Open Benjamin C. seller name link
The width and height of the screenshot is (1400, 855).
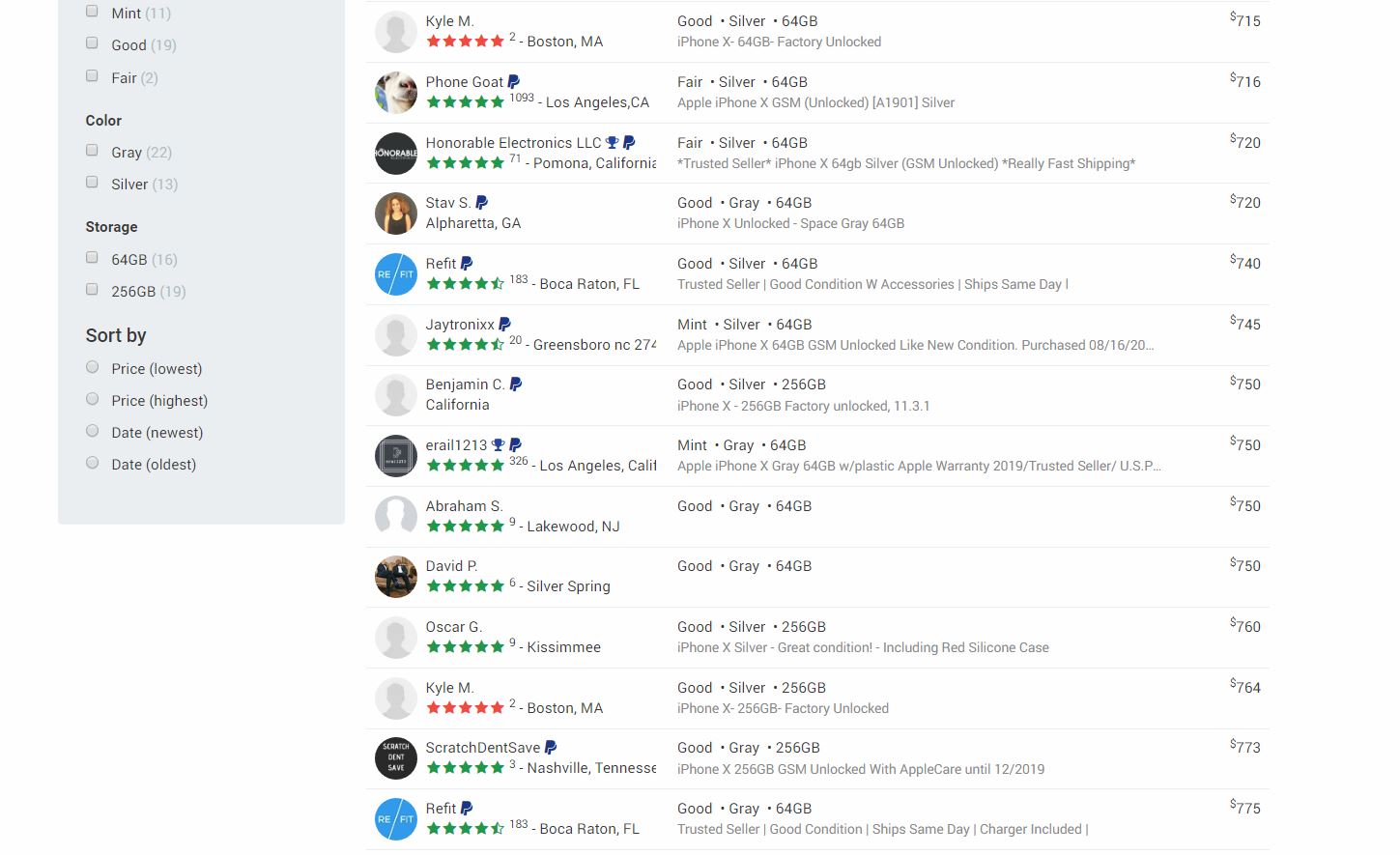(x=465, y=385)
